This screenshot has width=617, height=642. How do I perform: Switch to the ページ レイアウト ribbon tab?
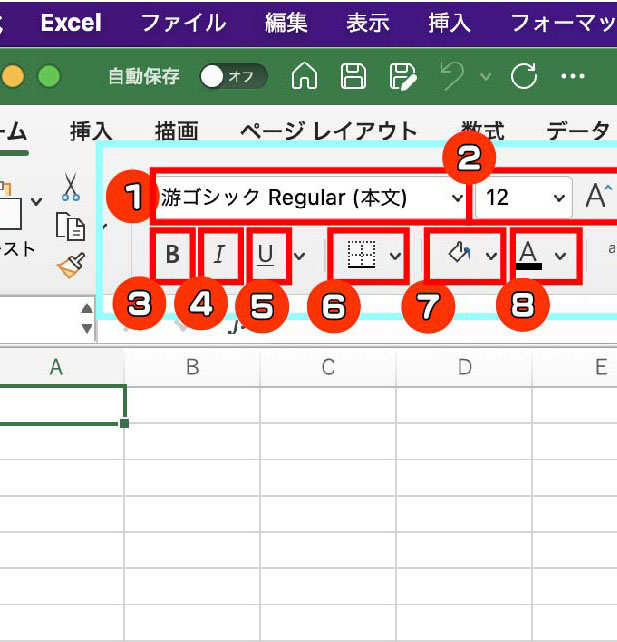click(328, 131)
